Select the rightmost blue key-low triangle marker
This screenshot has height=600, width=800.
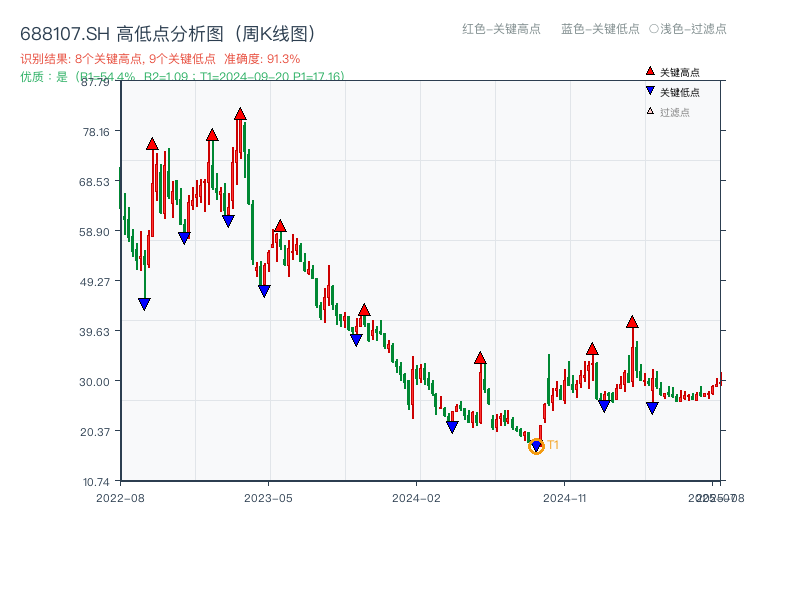(x=652, y=406)
